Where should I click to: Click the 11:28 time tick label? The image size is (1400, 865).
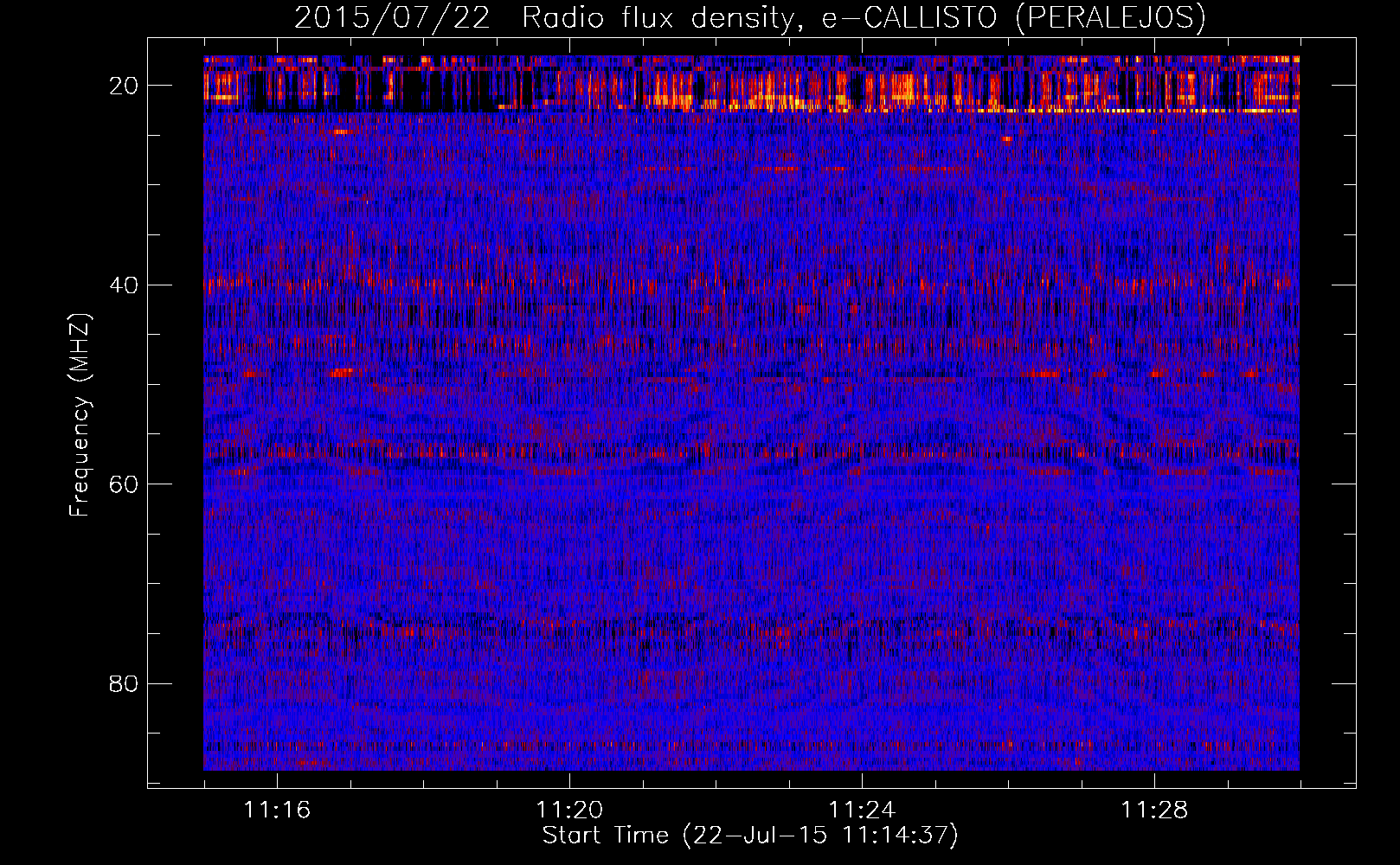click(1154, 811)
